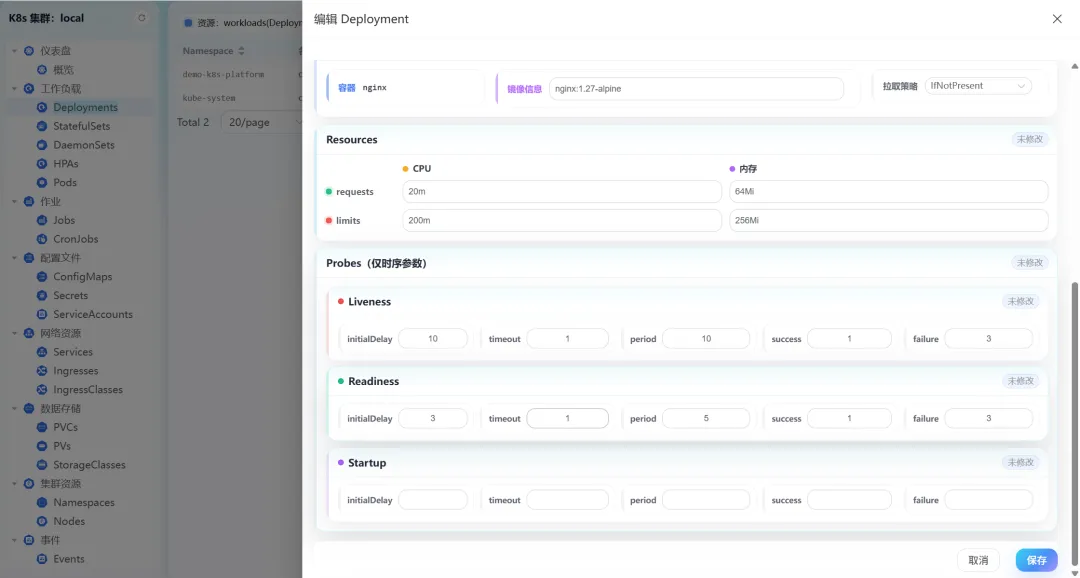The height and width of the screenshot is (578, 1080).
Task: Click the Events sidebar icon
Action: pyautogui.click(x=42, y=559)
